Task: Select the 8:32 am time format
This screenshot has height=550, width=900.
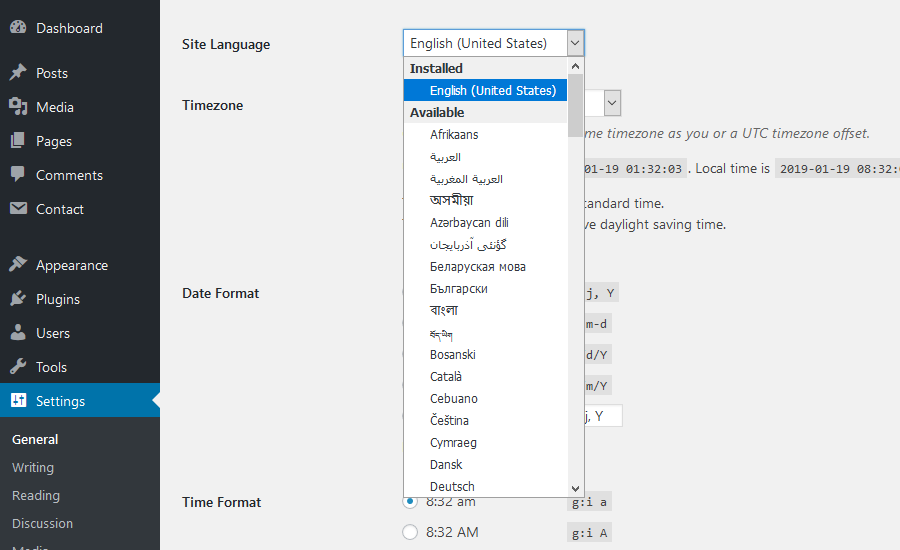Action: pyautogui.click(x=410, y=501)
